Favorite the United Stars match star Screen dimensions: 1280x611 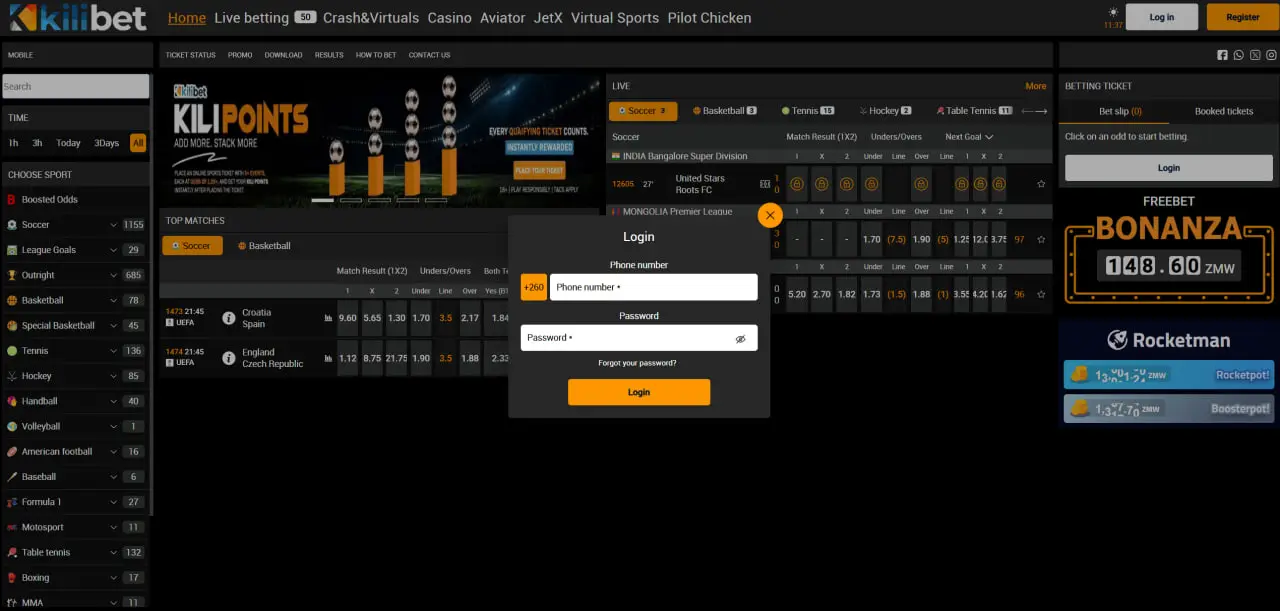[x=1041, y=184]
